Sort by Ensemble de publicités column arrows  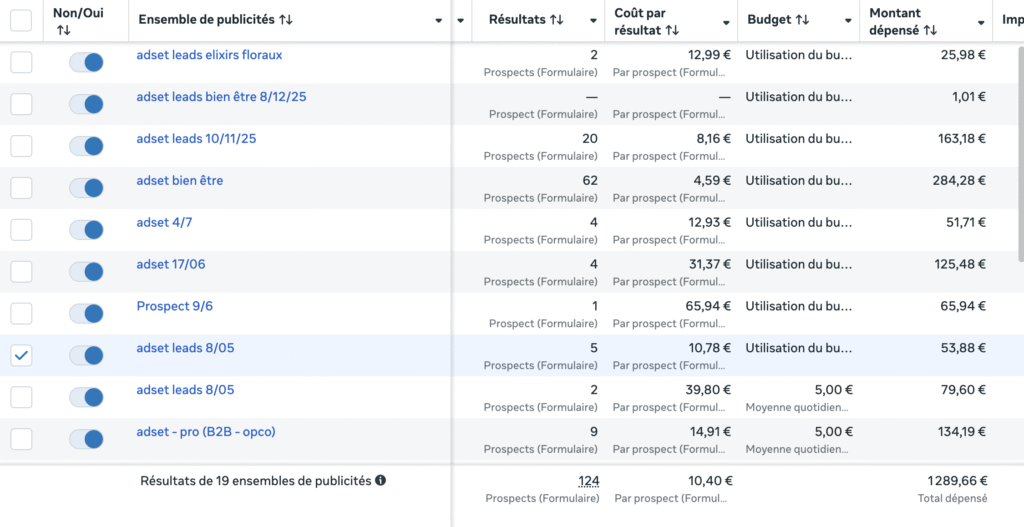[x=286, y=20]
